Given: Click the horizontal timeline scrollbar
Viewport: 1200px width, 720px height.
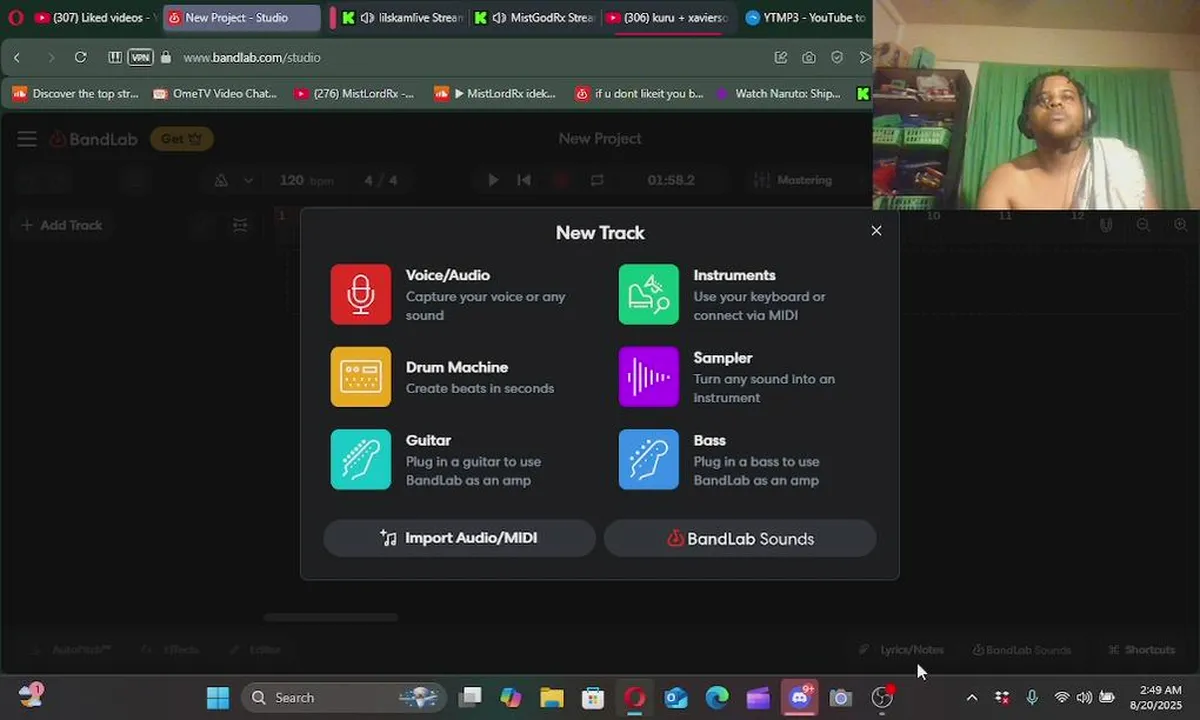Looking at the screenshot, I should click(x=331, y=617).
